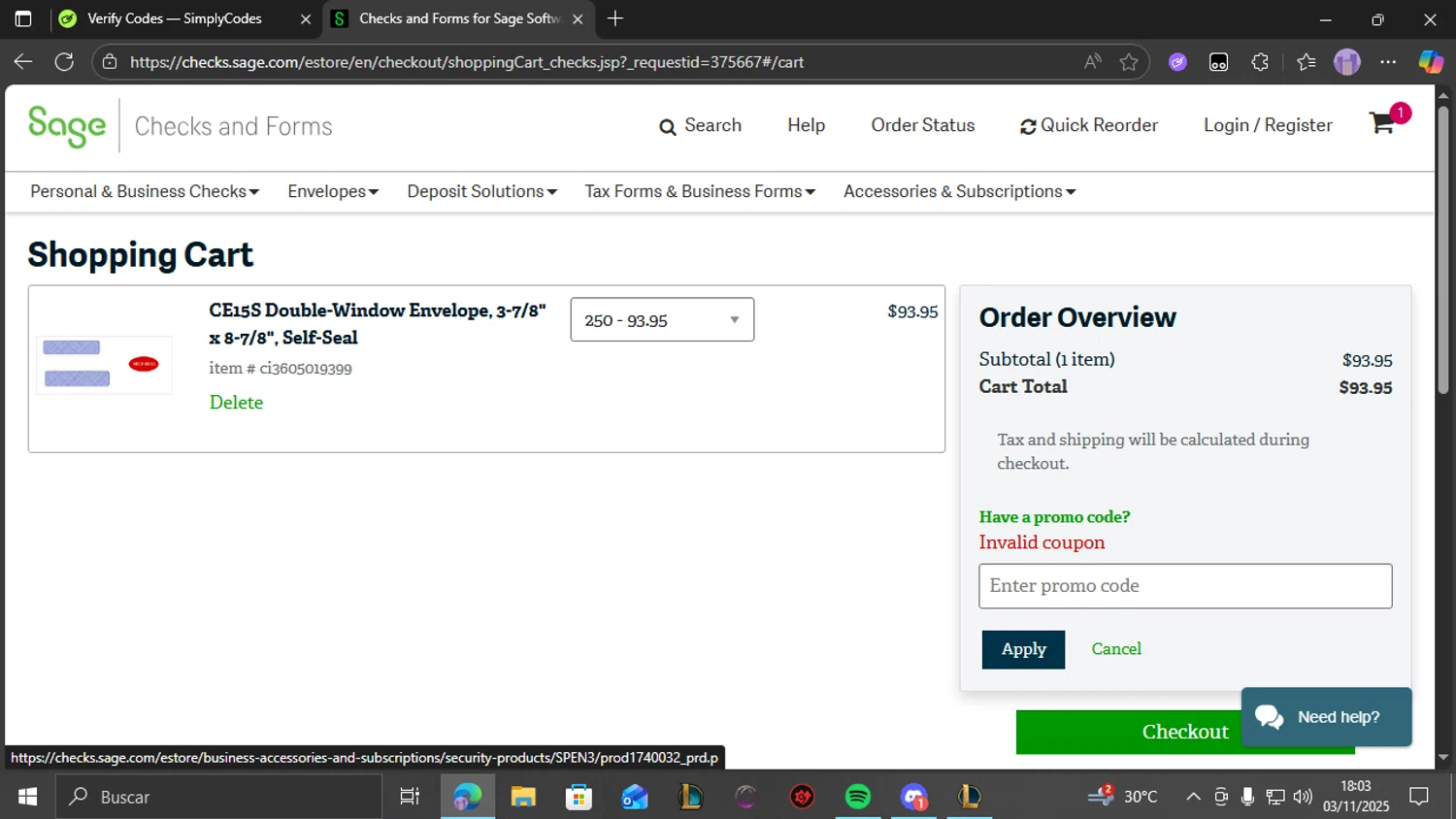Delete the envelope from cart

click(236, 402)
